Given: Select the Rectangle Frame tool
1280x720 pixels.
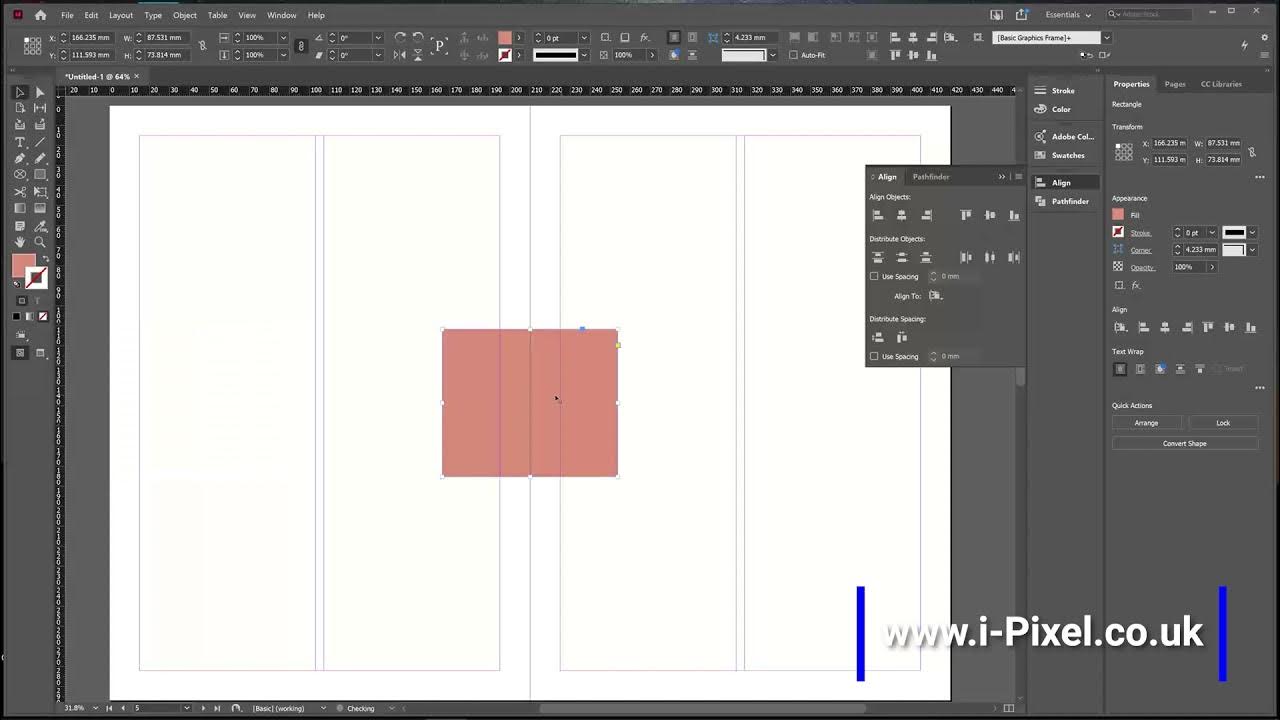Looking at the screenshot, I should coord(20,175).
